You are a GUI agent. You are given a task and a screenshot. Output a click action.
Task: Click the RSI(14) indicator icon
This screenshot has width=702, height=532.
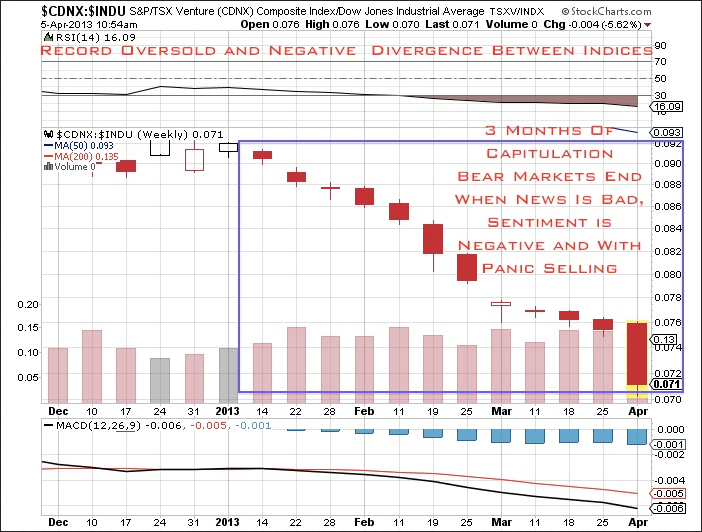pos(48,38)
